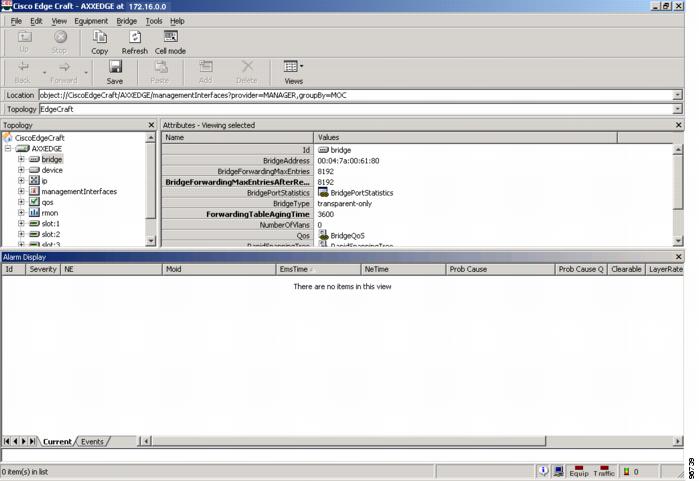Click the alarm counter icon showing 0
Screen dimensions: 699x481
(626, 471)
